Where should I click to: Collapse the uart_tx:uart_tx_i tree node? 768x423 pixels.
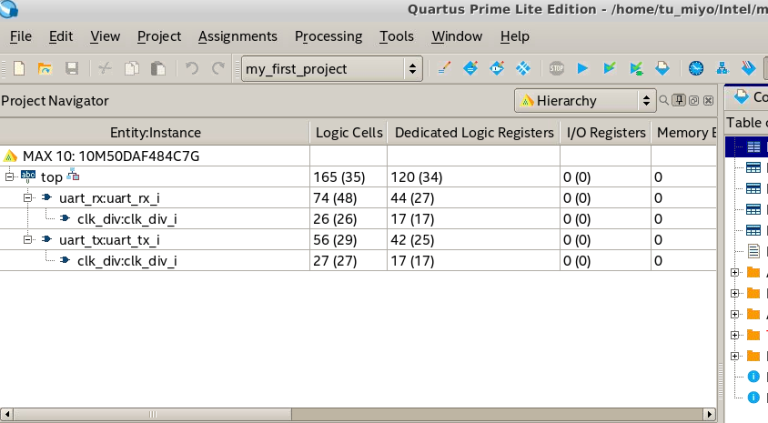(28, 240)
